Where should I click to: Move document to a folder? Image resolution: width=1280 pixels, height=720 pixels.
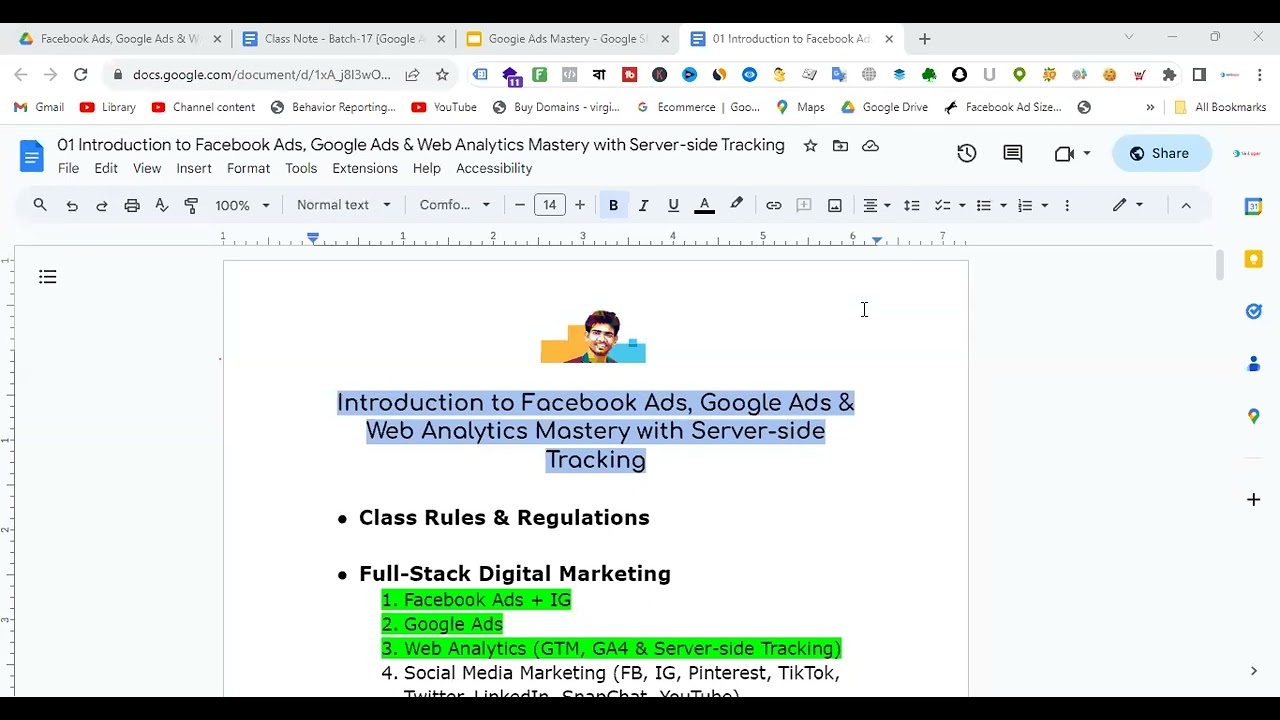(841, 146)
